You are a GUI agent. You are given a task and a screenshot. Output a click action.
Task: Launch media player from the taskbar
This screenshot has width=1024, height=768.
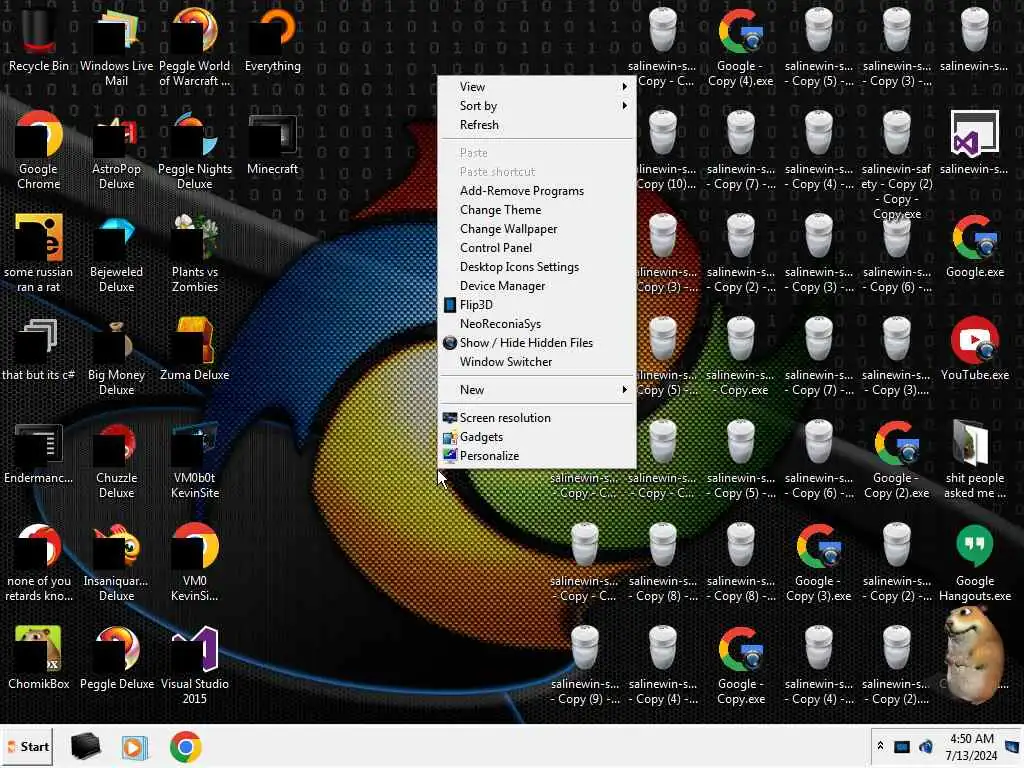135,746
